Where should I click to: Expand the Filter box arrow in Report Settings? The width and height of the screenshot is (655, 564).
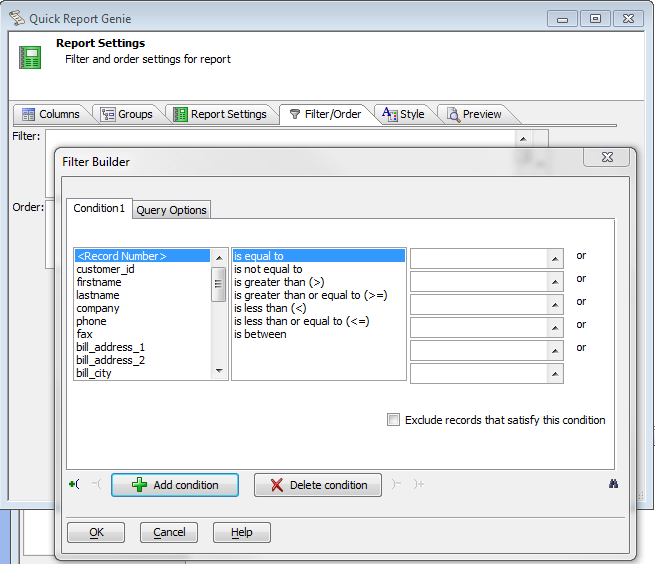[523, 139]
